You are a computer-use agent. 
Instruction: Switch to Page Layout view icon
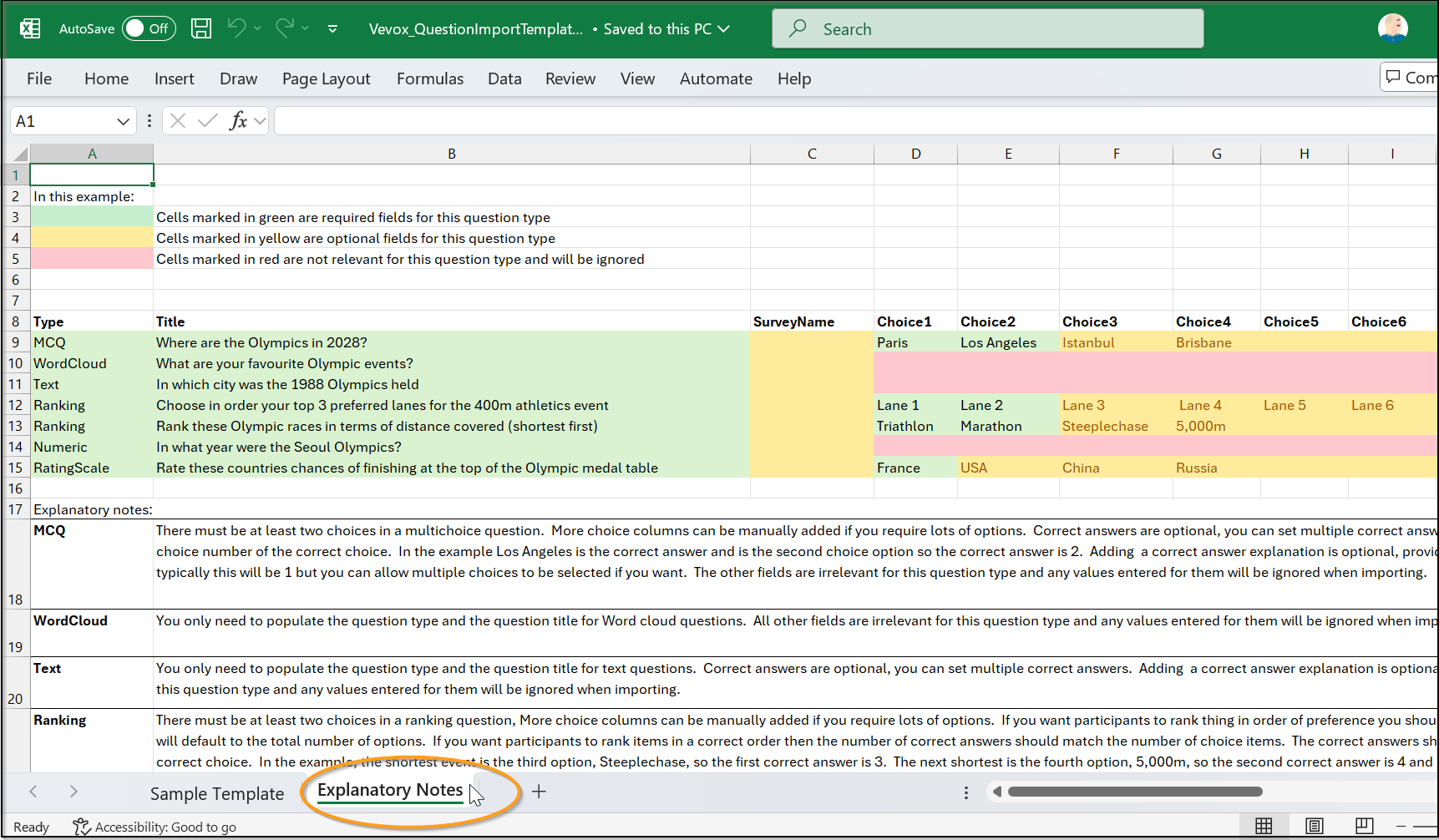[1314, 826]
